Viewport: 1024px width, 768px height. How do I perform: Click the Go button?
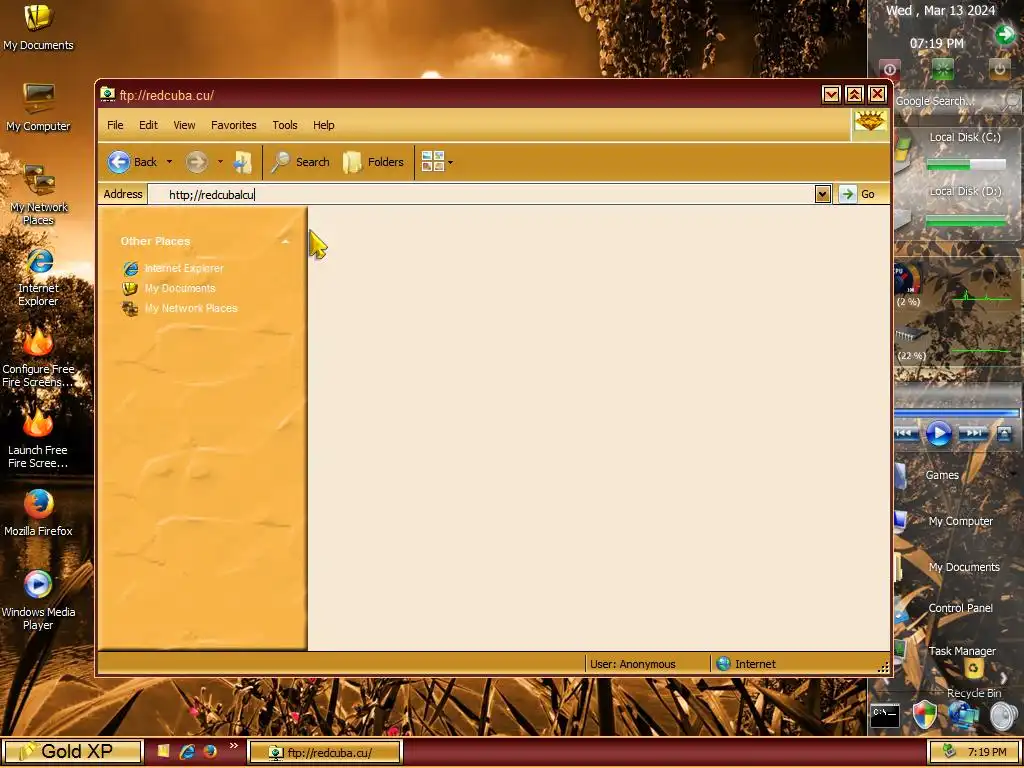pyautogui.click(x=858, y=194)
